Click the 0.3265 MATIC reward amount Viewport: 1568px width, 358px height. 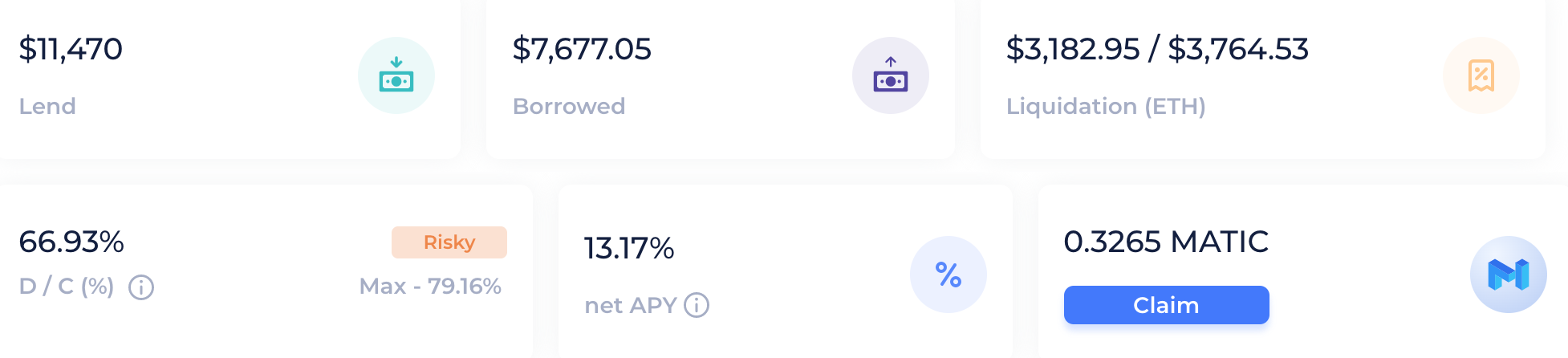[x=1166, y=242]
